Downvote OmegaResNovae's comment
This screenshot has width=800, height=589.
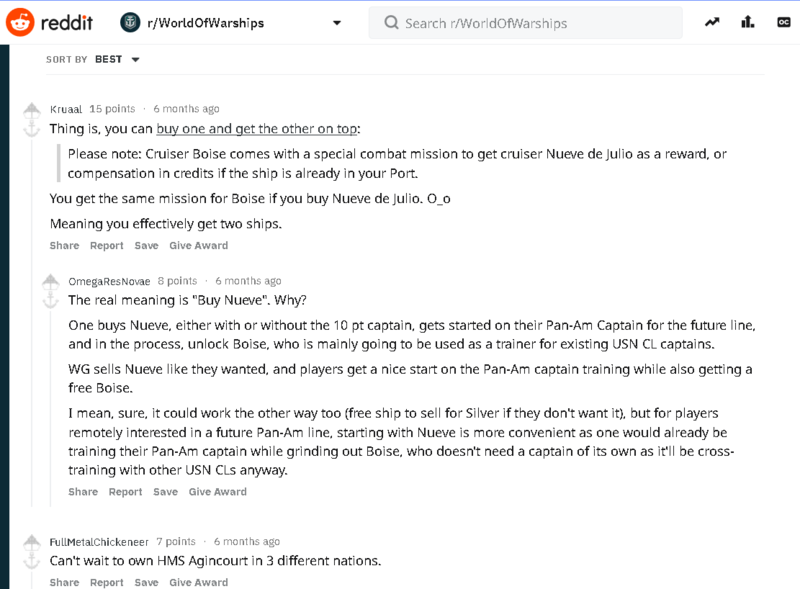click(49, 298)
